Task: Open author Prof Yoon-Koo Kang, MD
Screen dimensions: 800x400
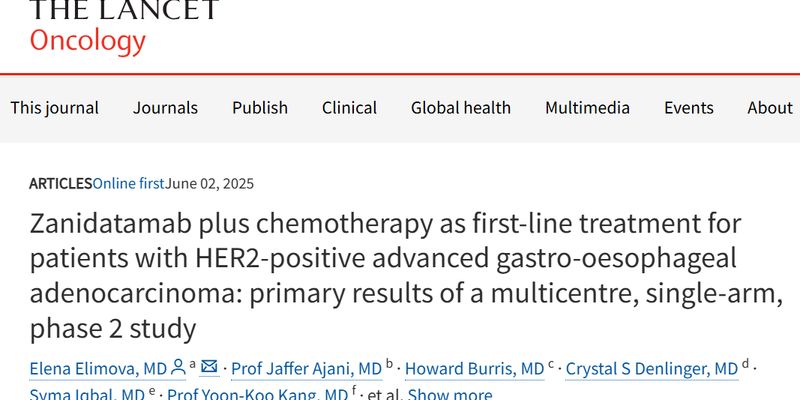Action: coord(258,394)
